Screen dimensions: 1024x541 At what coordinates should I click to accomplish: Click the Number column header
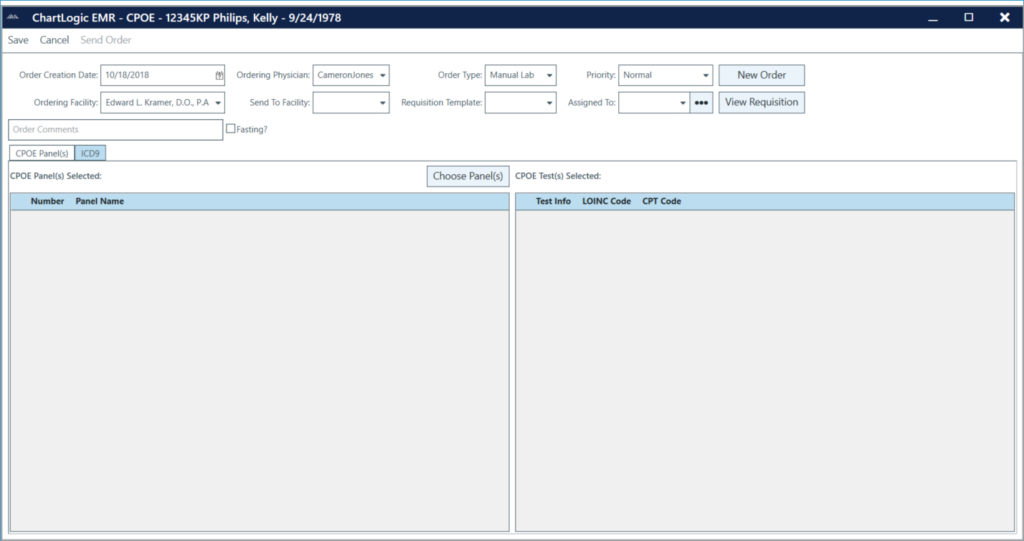point(47,201)
